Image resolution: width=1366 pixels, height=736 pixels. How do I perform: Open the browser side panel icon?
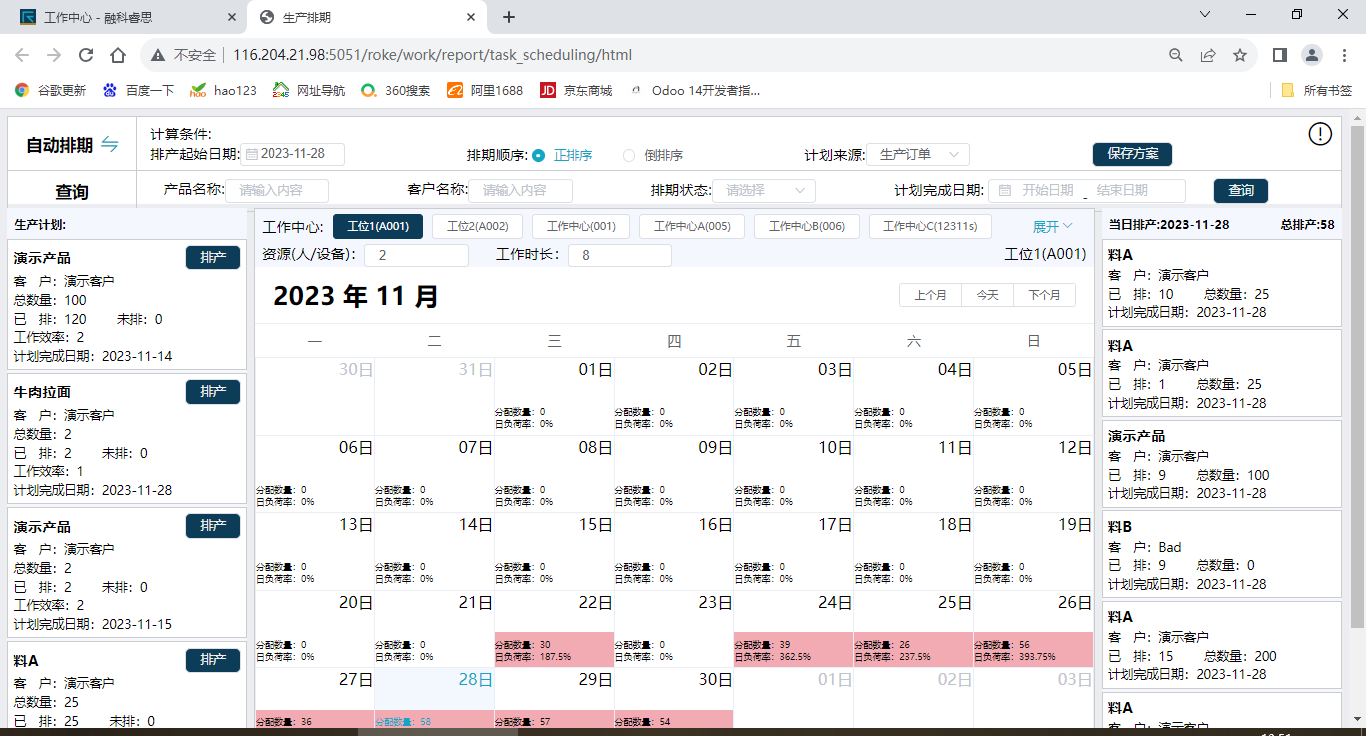coord(1279,56)
